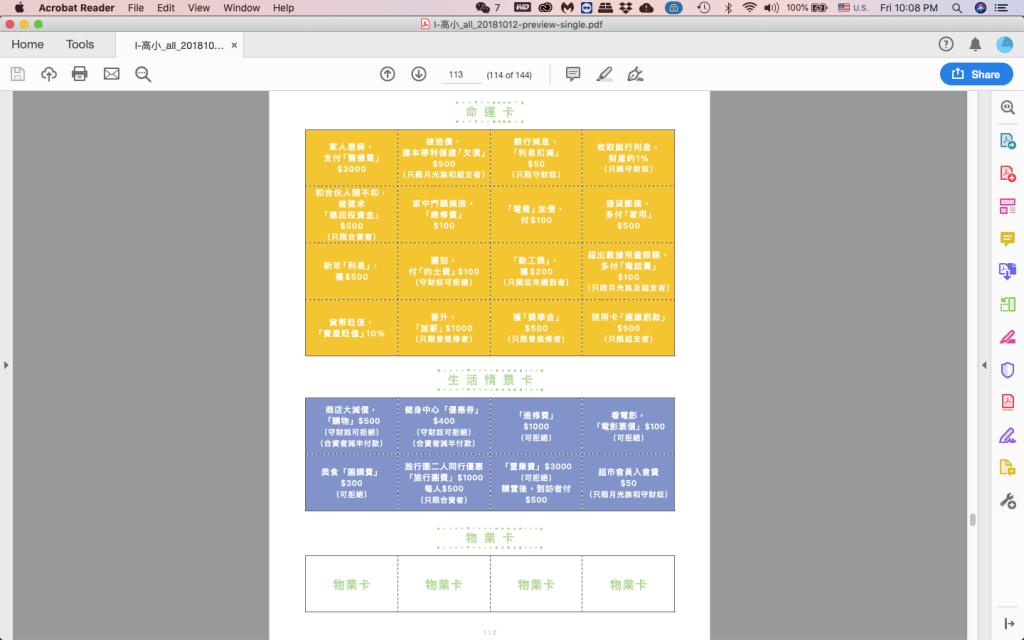Go to next page arrow
This screenshot has width=1024, height=640.
coord(419,74)
